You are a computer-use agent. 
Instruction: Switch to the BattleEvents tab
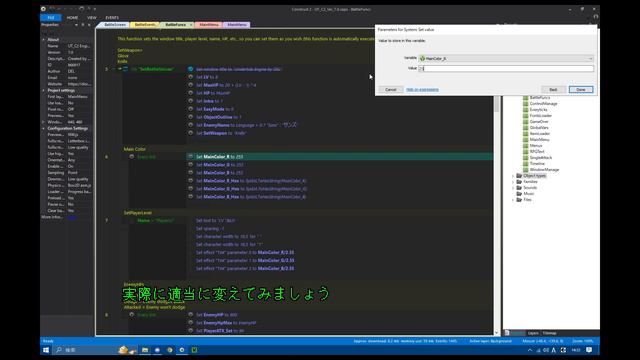pyautogui.click(x=145, y=25)
